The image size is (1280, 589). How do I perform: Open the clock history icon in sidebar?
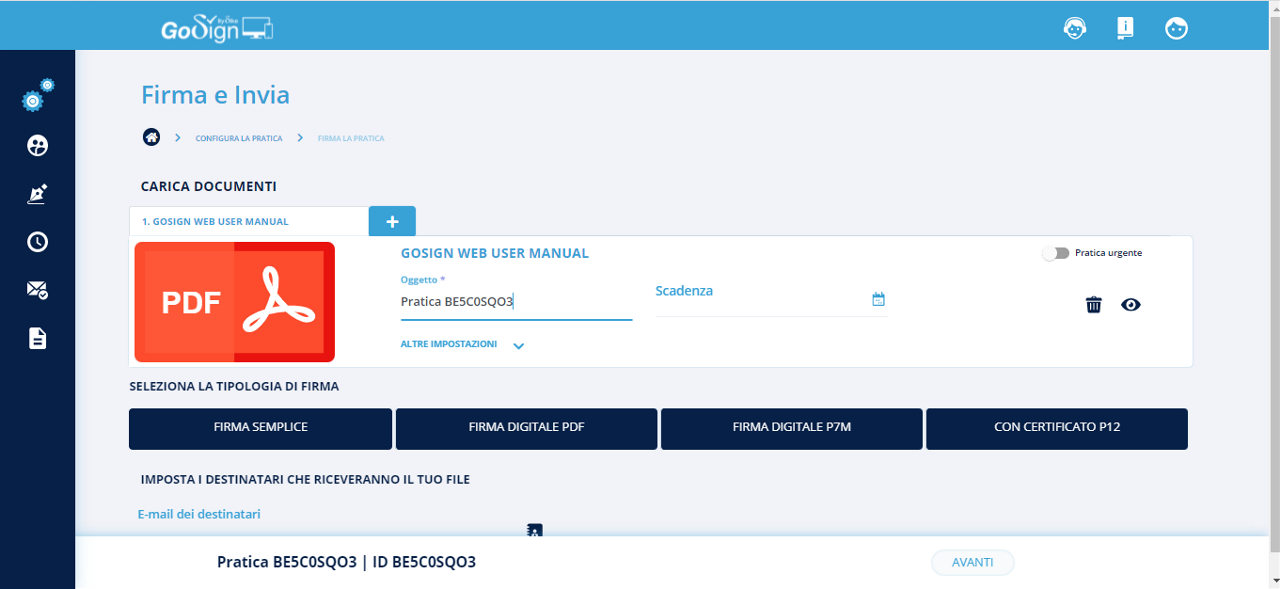(37, 242)
